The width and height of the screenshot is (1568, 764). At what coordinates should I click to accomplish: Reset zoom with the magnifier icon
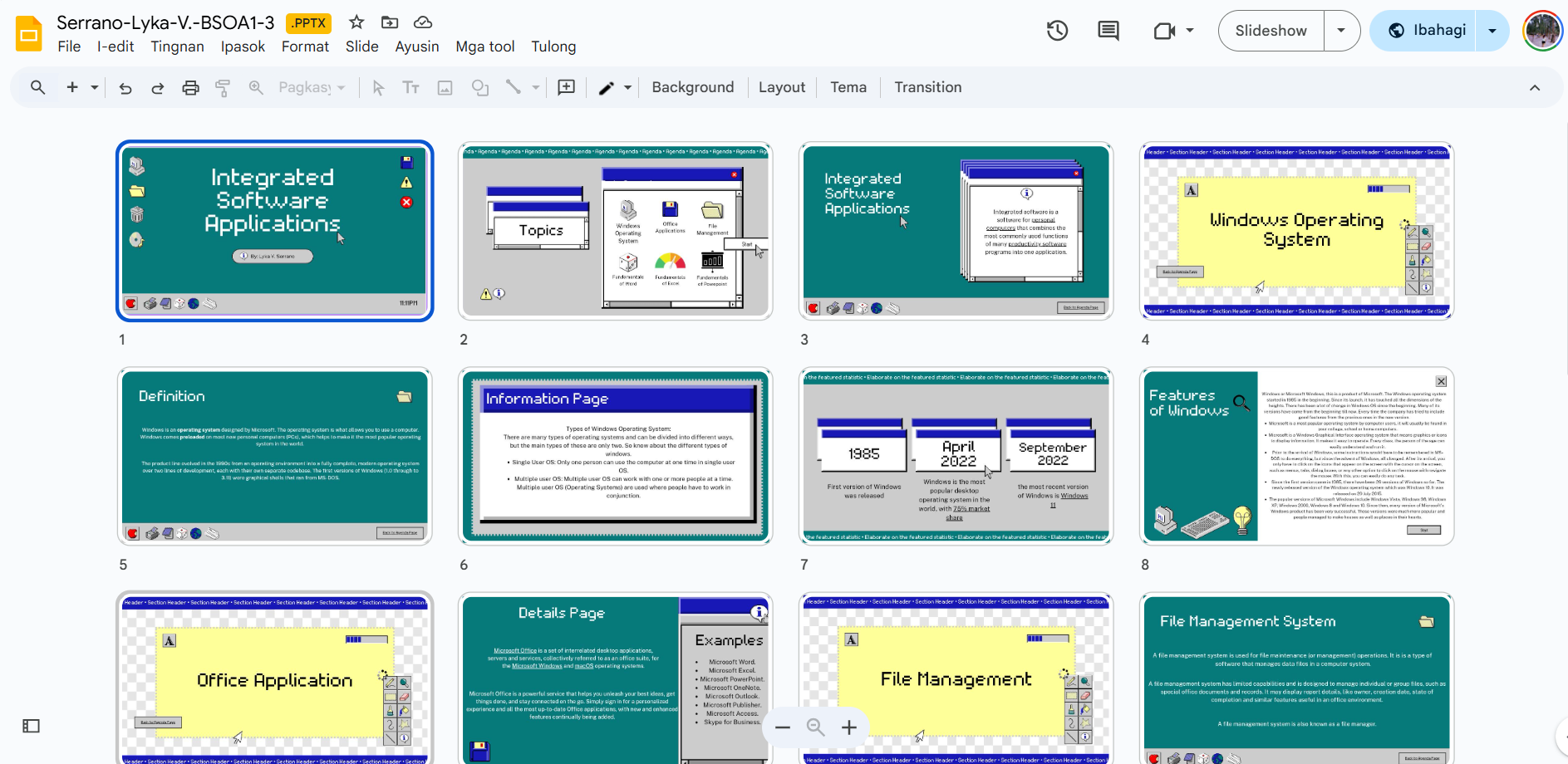click(x=816, y=727)
